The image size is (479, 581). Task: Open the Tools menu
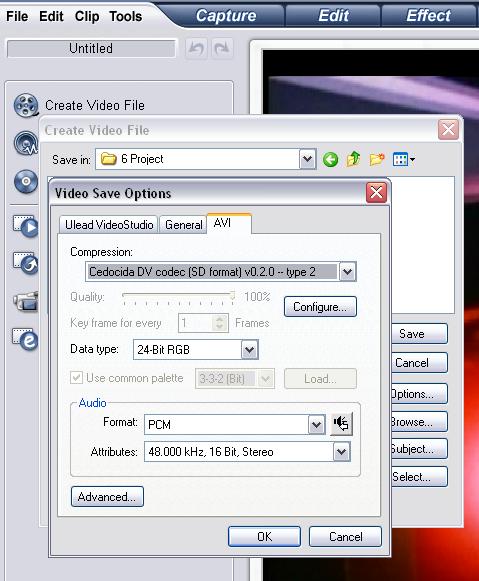(126, 16)
